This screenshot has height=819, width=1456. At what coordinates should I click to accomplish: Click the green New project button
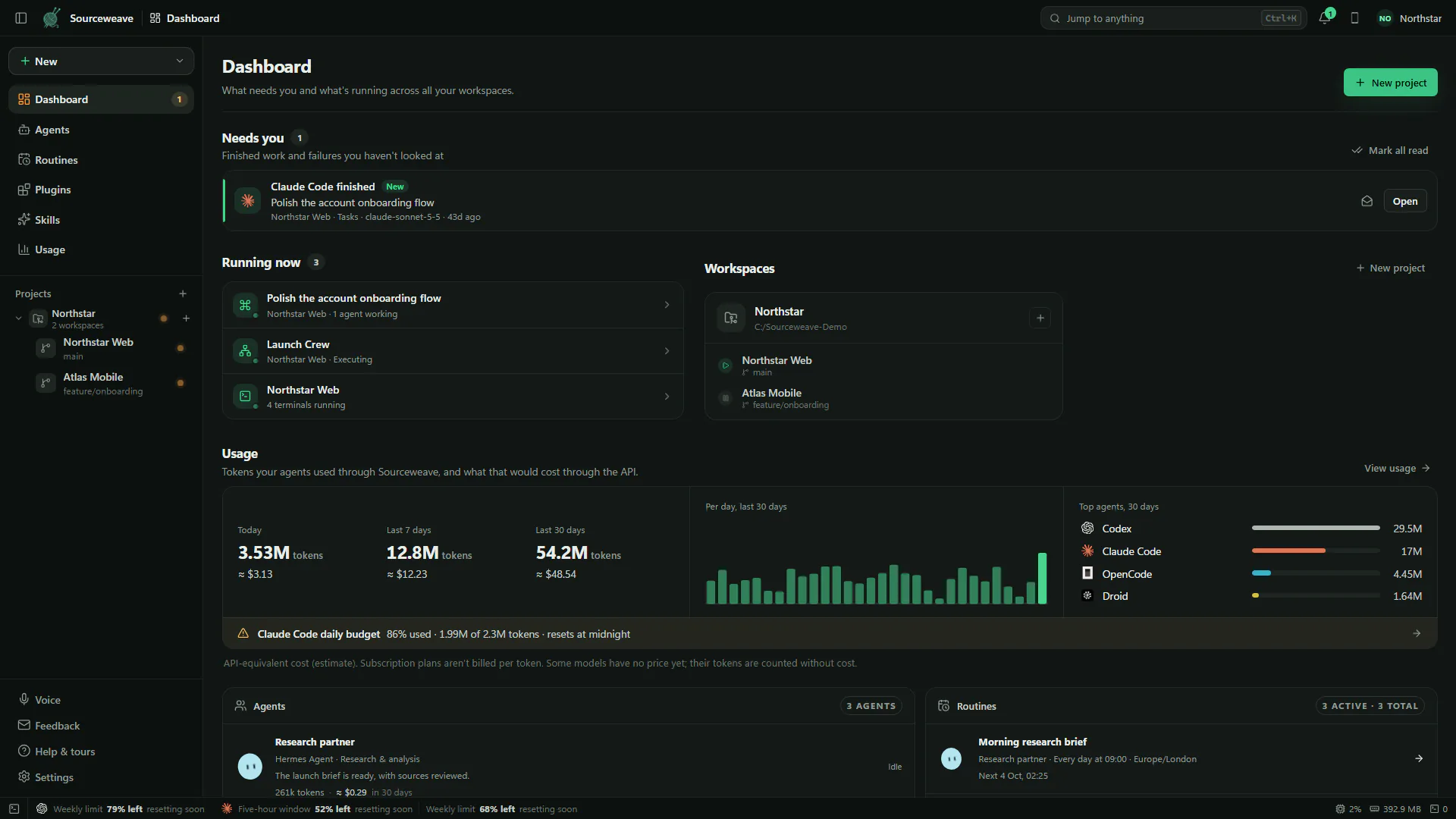(x=1390, y=83)
